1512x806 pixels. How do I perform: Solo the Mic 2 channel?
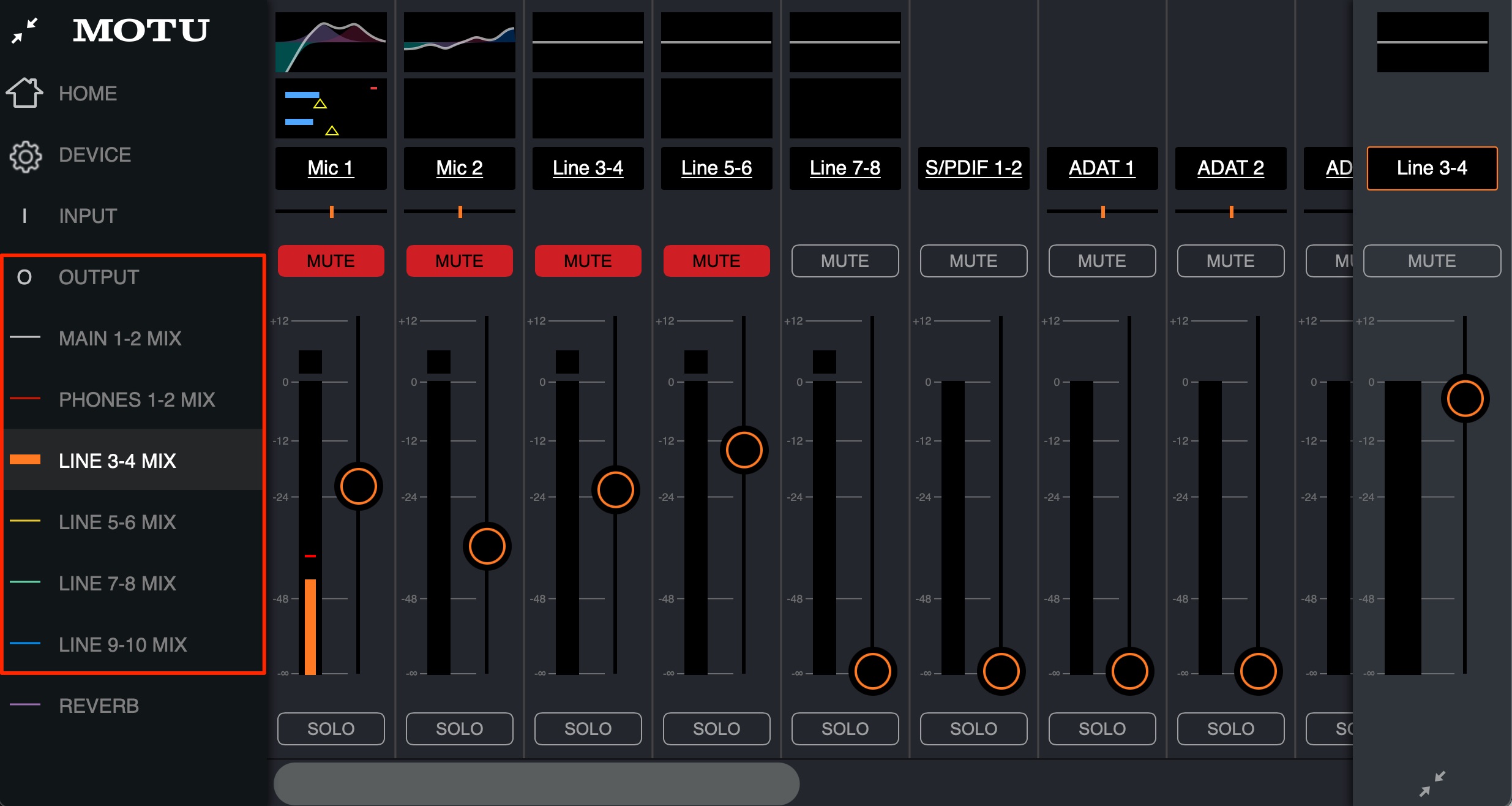[x=460, y=729]
